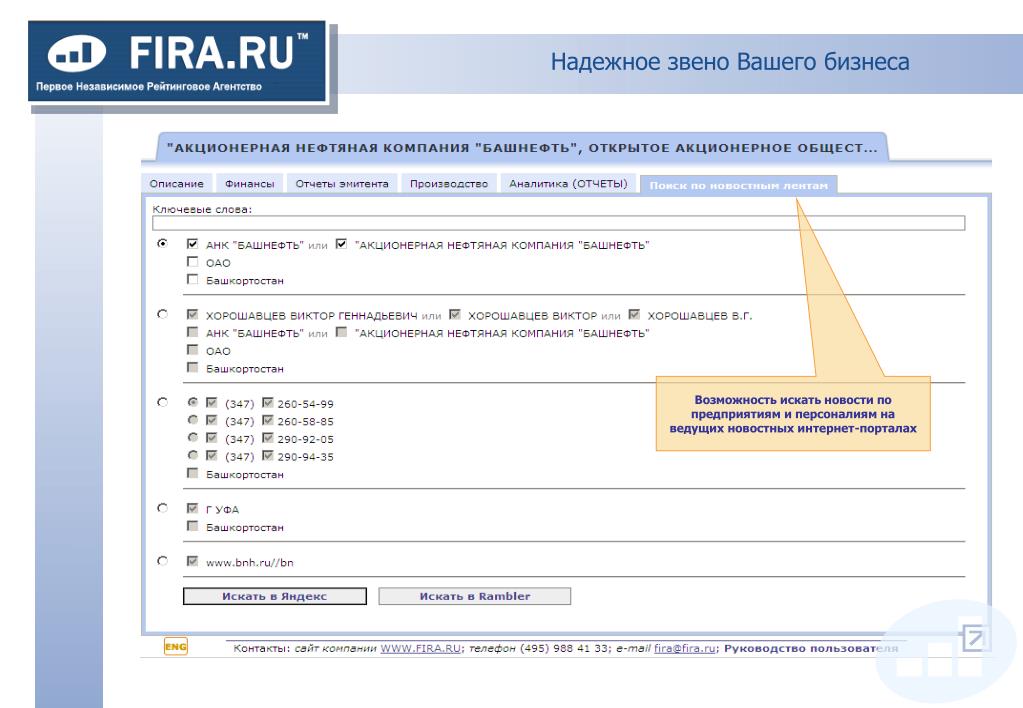Click the company title АКЦИОНЕРНАЯ НЕФТЯНАЯ КОМПАНИЯ "БАШНЕФТЬ" header
This screenshot has width=1023, height=708.
click(522, 148)
